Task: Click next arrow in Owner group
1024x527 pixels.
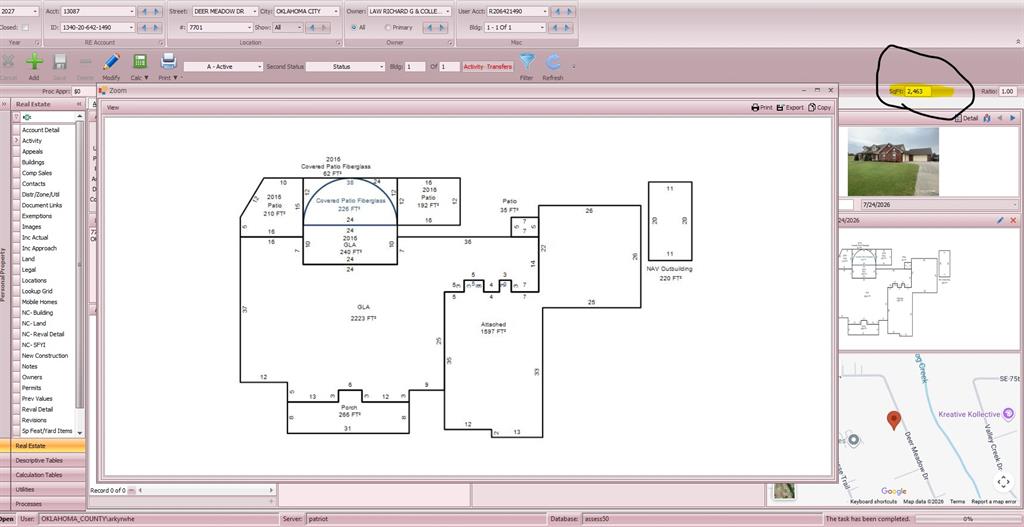Action: pos(442,27)
